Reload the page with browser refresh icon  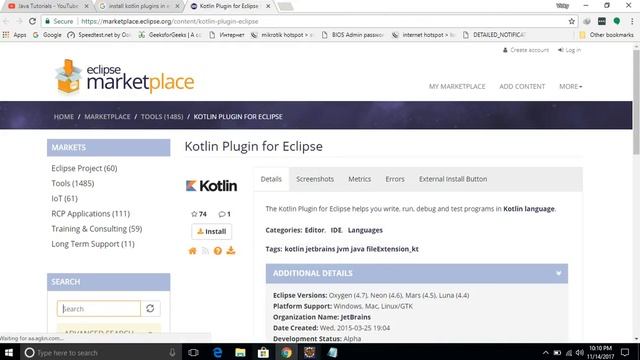[33, 21]
